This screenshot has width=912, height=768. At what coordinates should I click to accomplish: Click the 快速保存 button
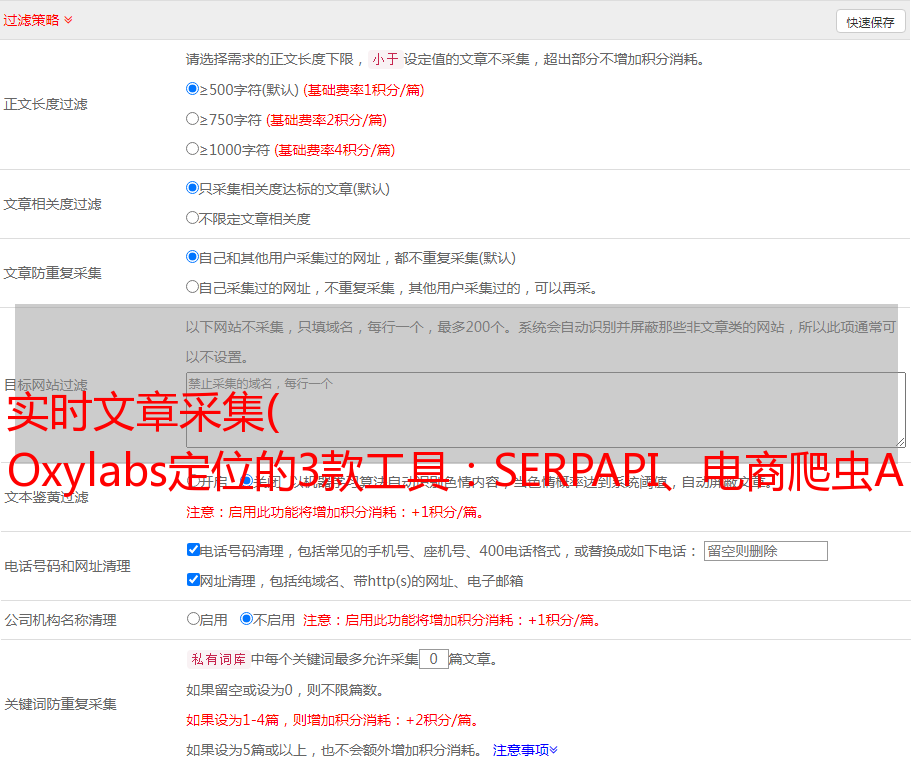point(870,22)
